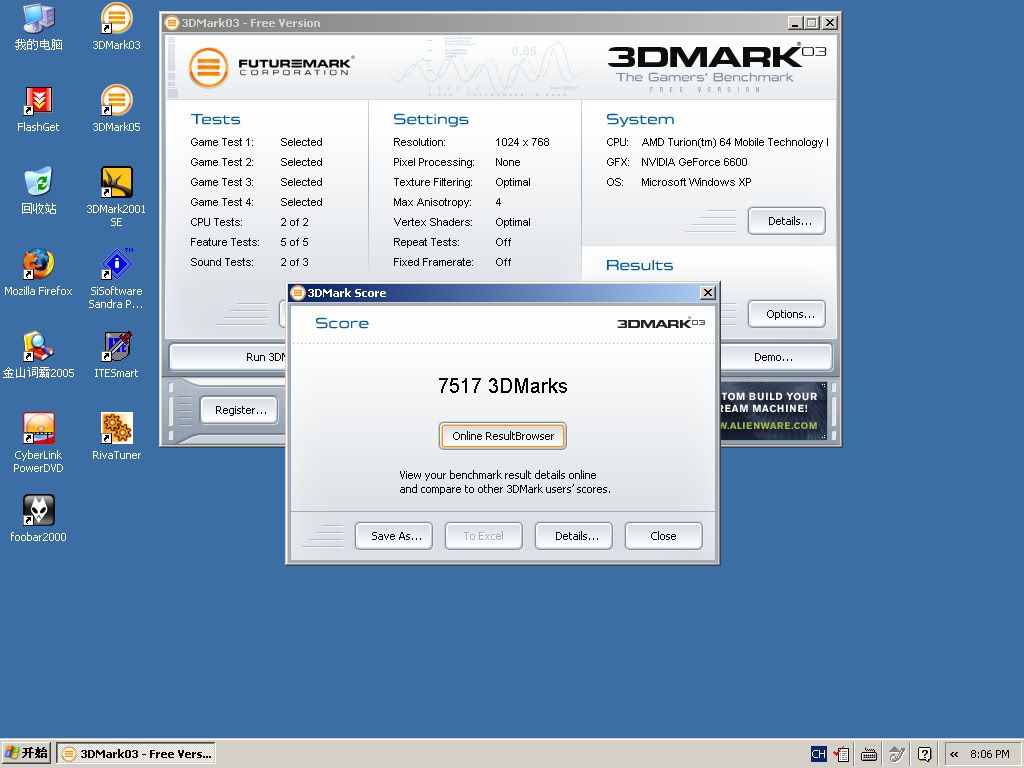Select the 3DMark03 taskbar button

point(136,754)
